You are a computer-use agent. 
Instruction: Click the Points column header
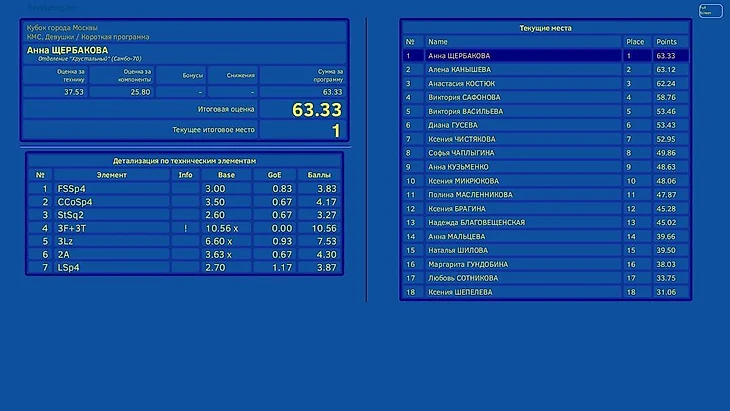pyautogui.click(x=666, y=41)
